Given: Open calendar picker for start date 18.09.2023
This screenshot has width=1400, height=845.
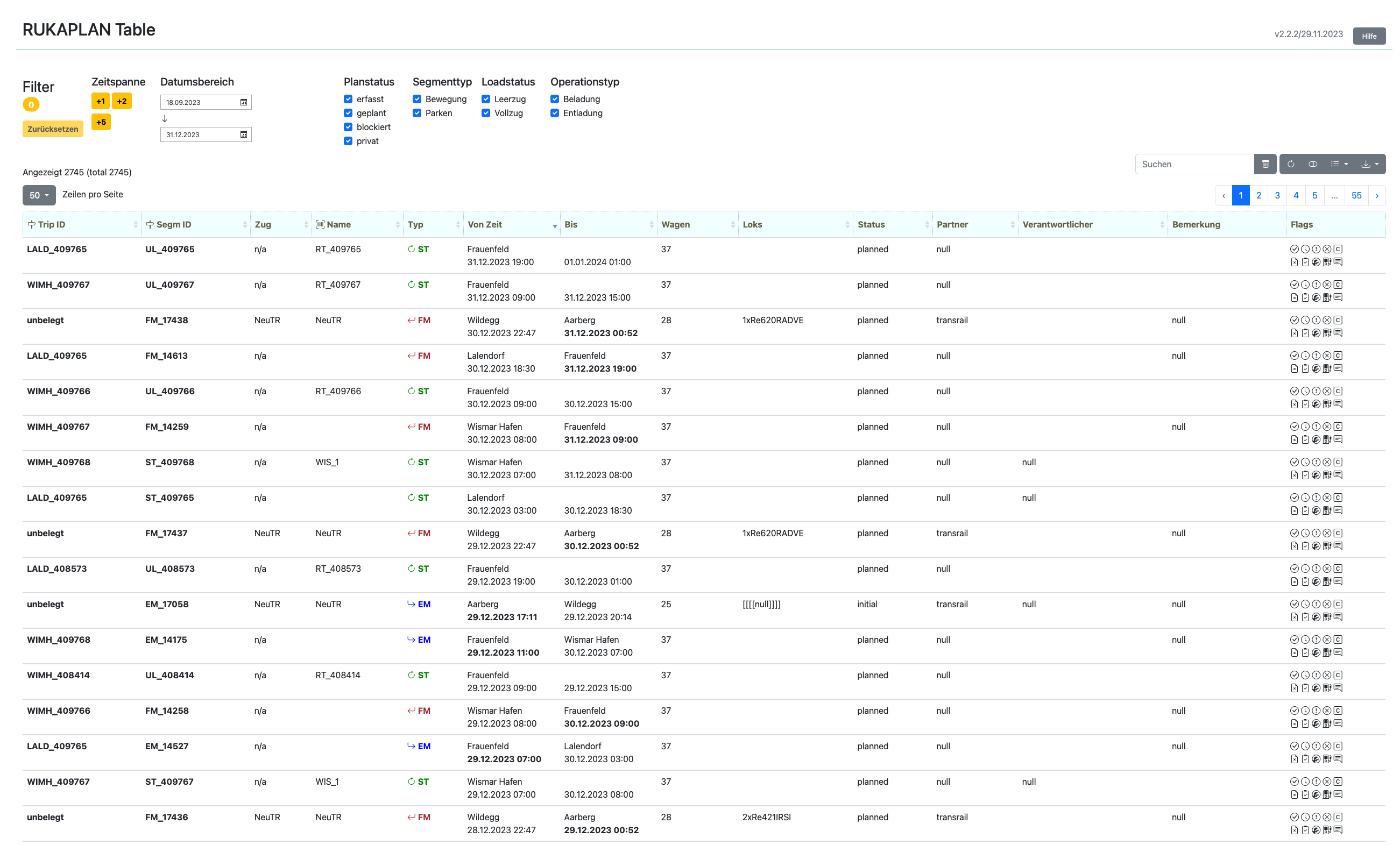Looking at the screenshot, I should coord(244,103).
